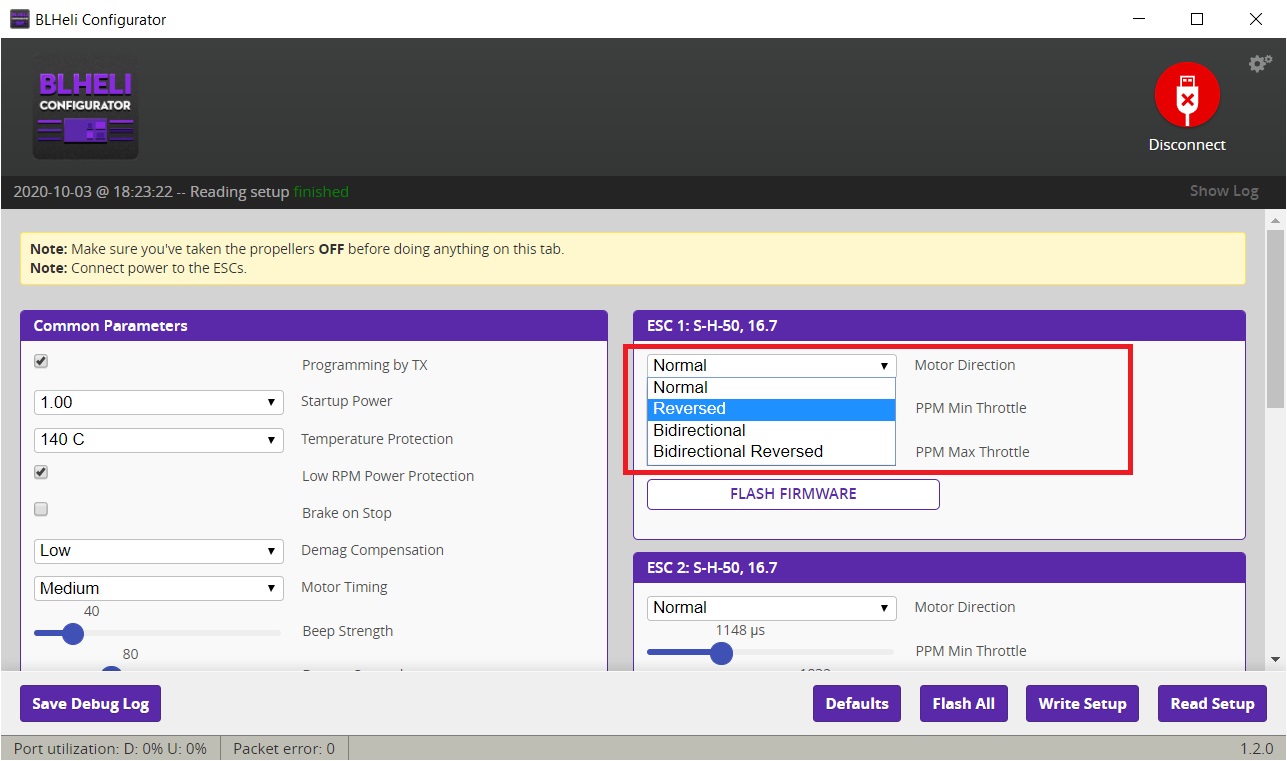Open Startup Power dropdown showing 1.00
Viewport: 1287px width, 761px height.
pyautogui.click(x=159, y=402)
